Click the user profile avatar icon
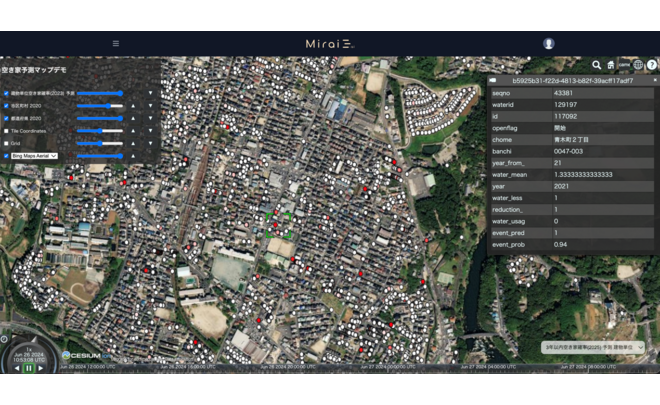Image resolution: width=660 pixels, height=405 pixels. tap(548, 43)
